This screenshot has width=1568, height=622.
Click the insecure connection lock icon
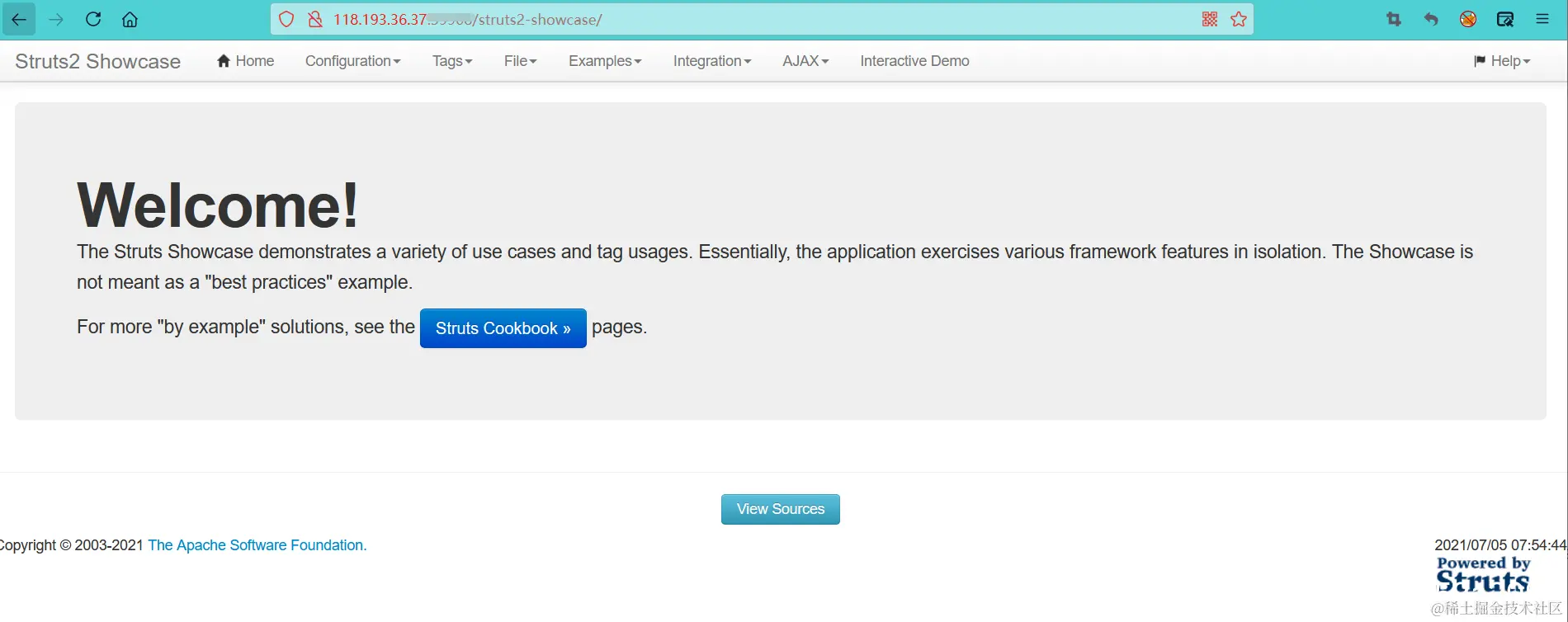point(314,19)
